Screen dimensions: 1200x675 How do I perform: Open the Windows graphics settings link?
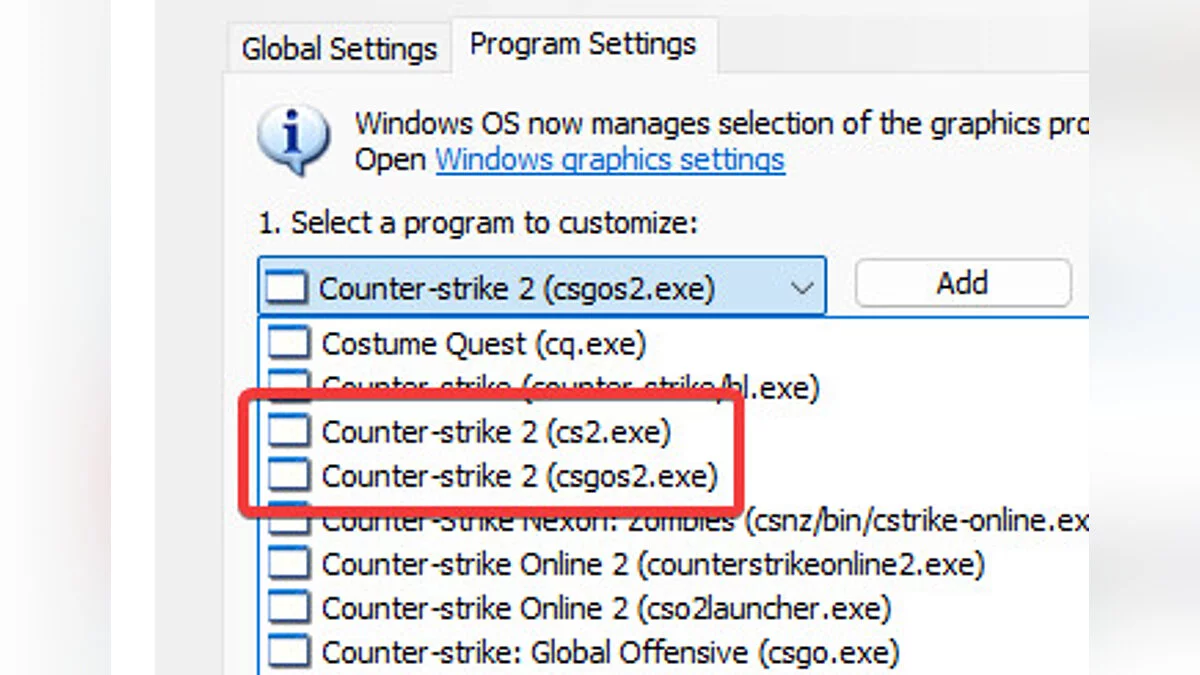tap(610, 160)
